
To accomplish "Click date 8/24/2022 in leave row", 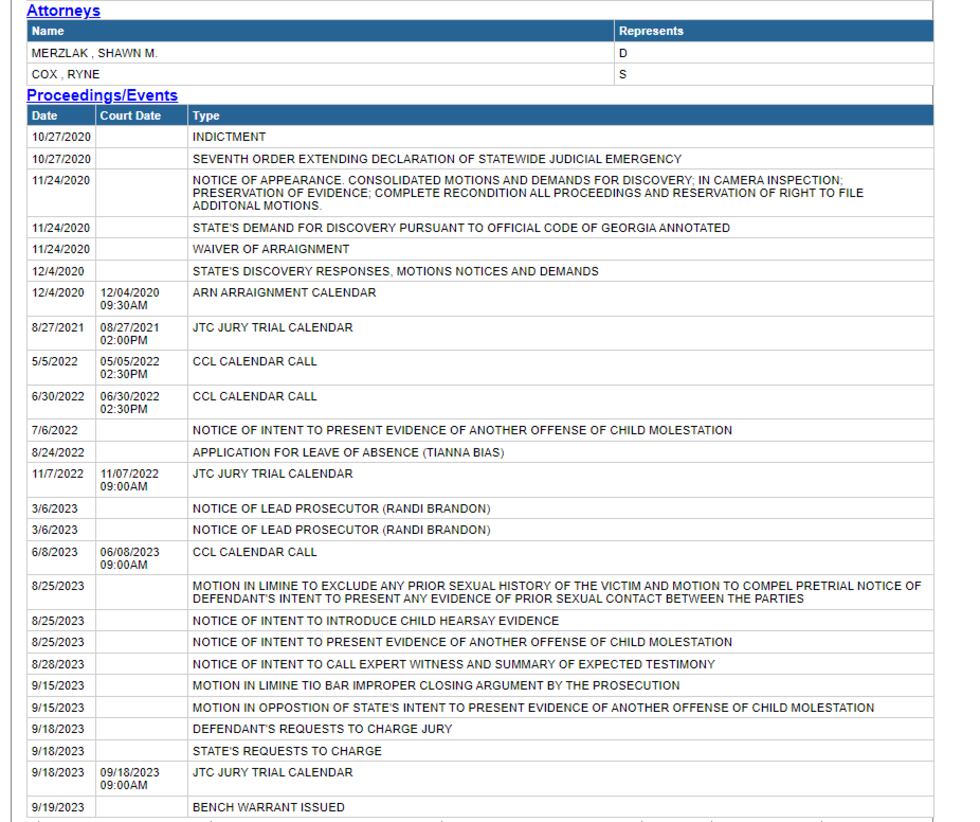I will click(58, 452).
